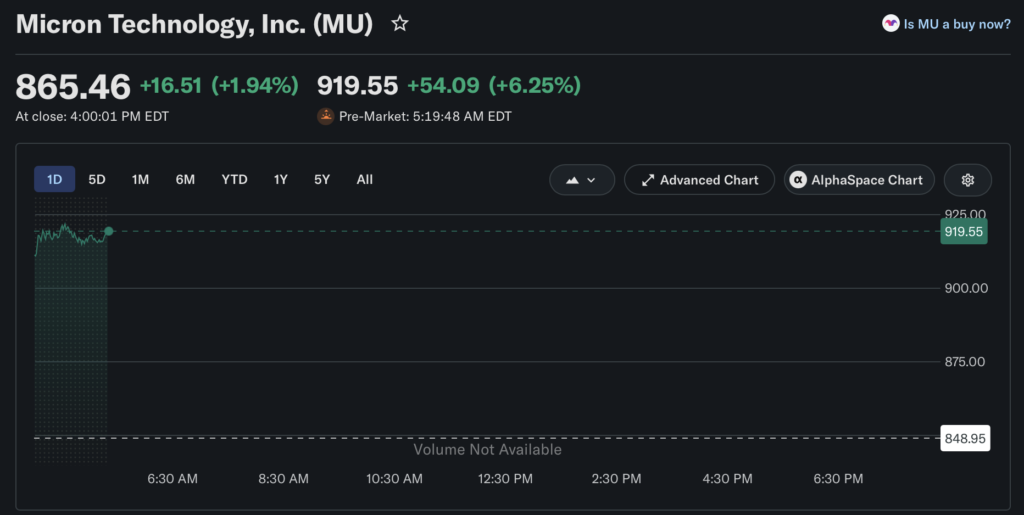The image size is (1024, 515).
Task: Switch to the 6M time range
Action: pos(185,179)
